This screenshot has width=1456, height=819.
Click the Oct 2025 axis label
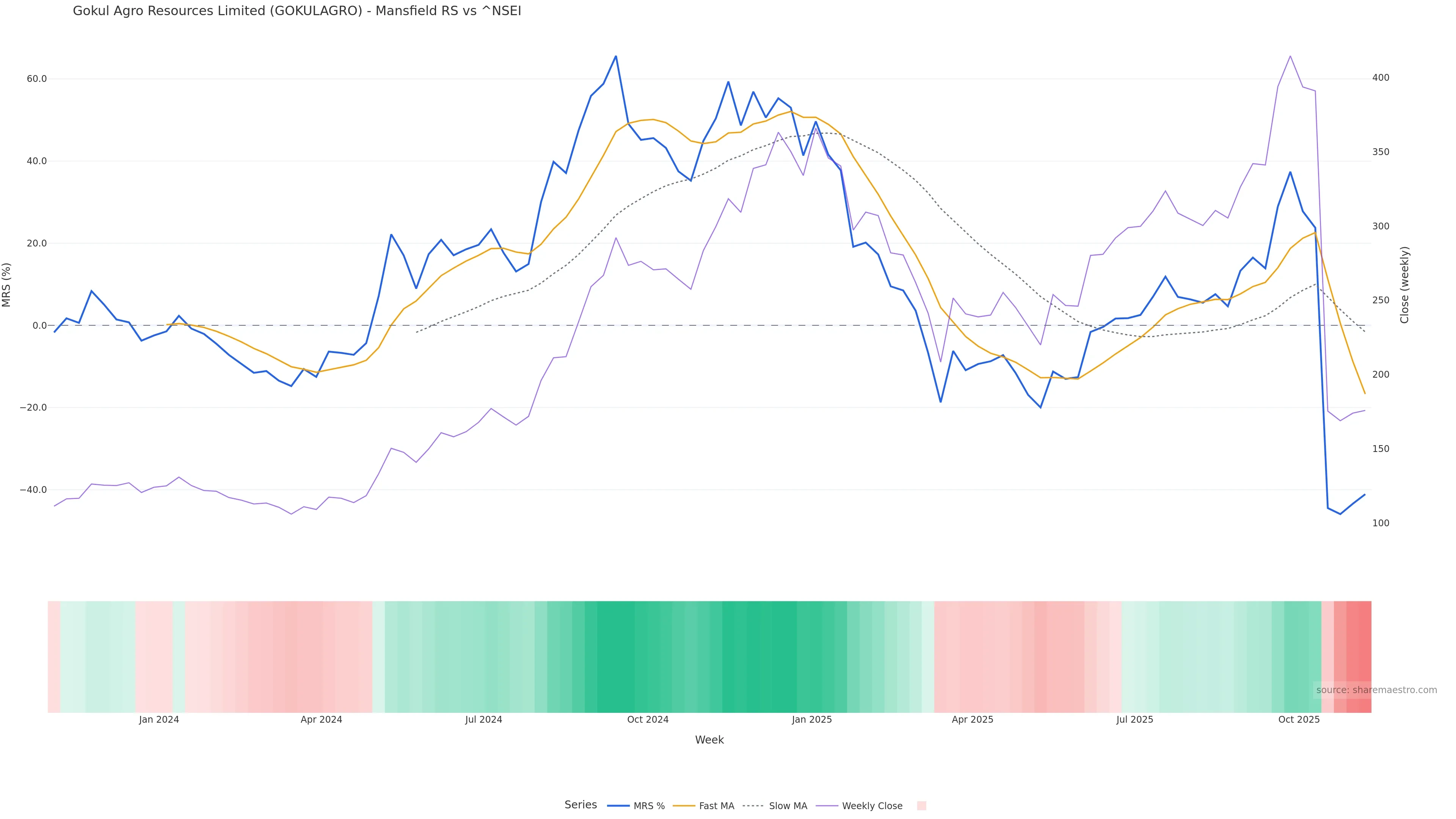click(x=1299, y=720)
